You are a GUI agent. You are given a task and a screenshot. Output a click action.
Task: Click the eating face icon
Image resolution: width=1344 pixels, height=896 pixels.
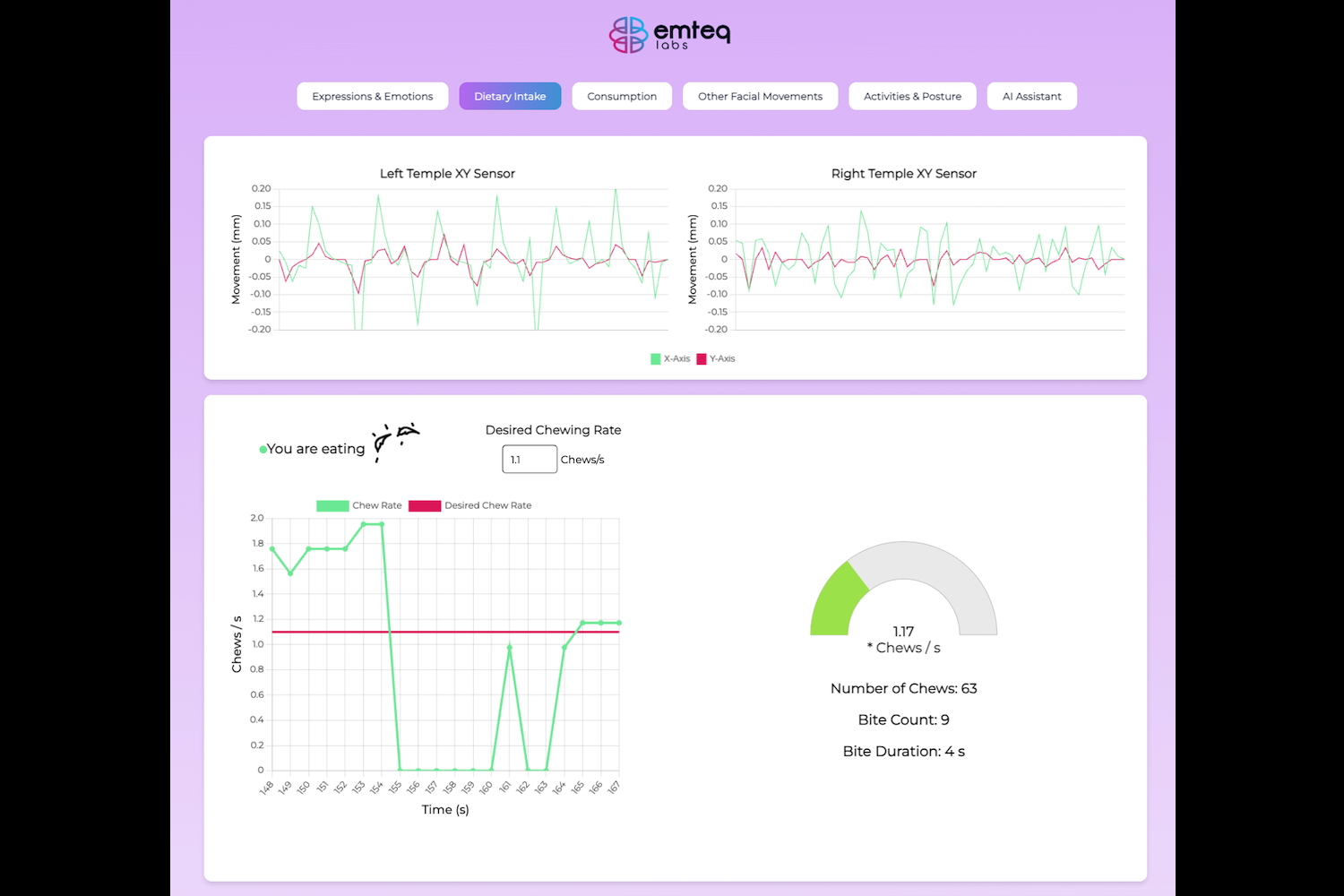click(395, 440)
